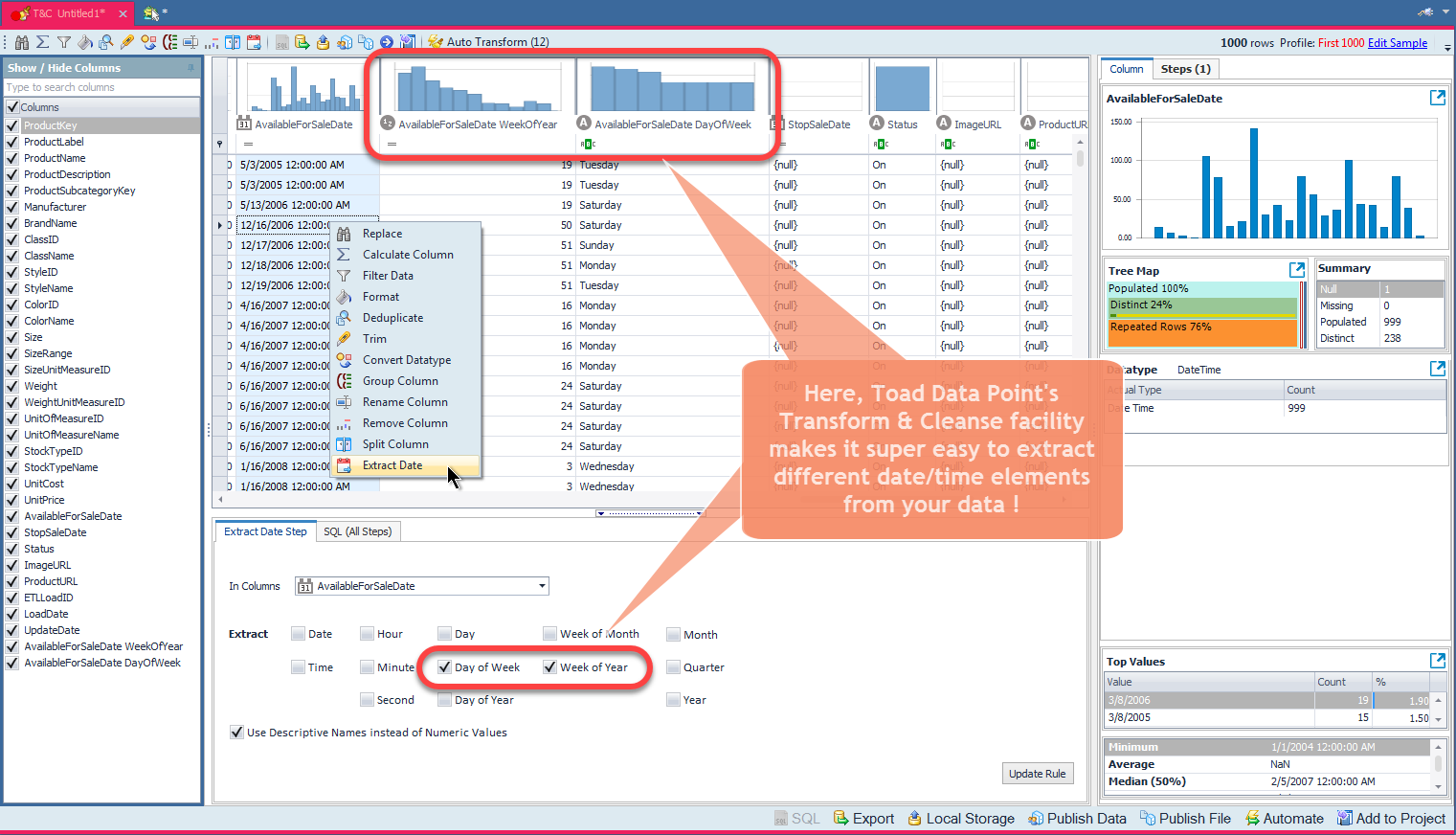
Task: Open the toolbar overflow arrow beside Edit Sample
Action: [x=1447, y=46]
